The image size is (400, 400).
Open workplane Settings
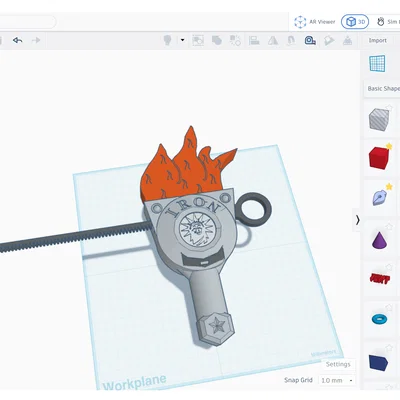[x=338, y=364]
